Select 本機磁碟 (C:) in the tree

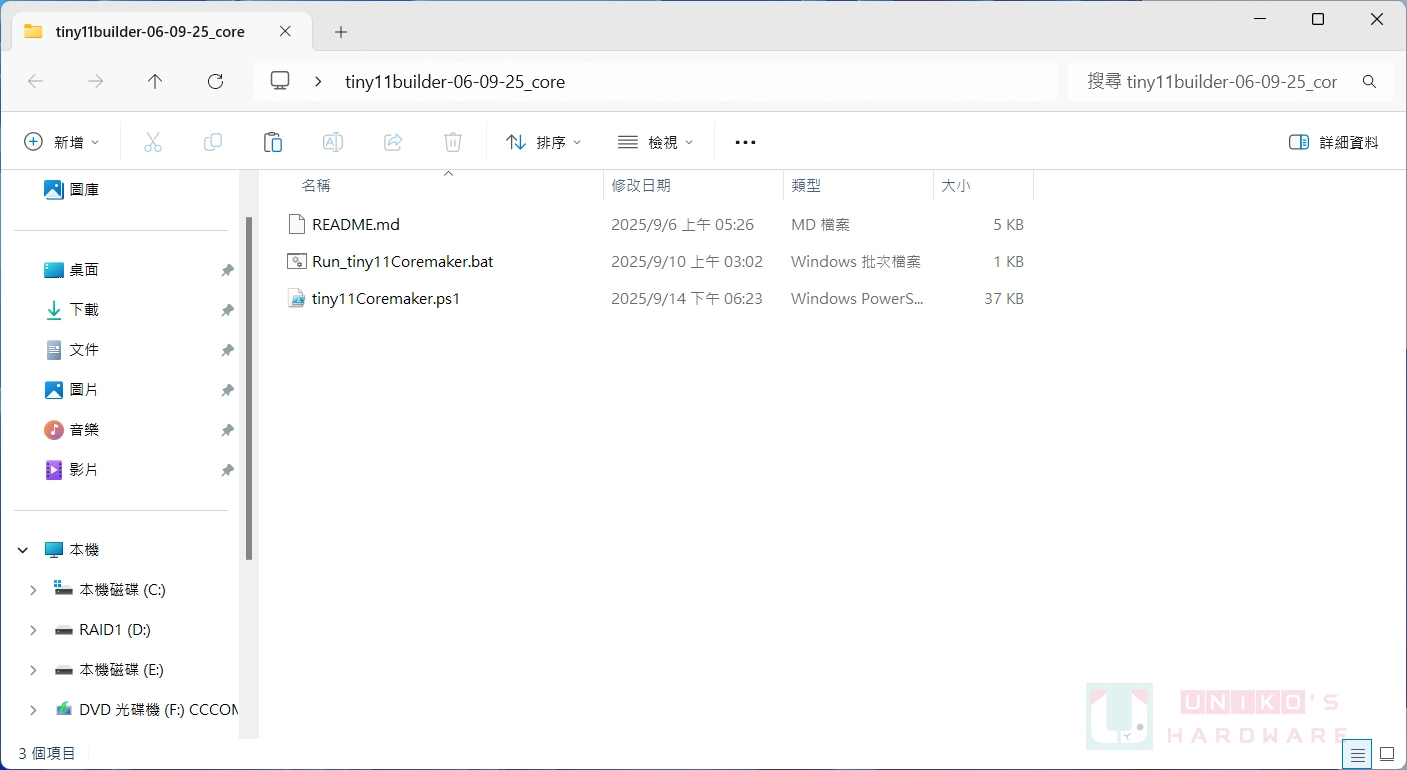[122, 590]
